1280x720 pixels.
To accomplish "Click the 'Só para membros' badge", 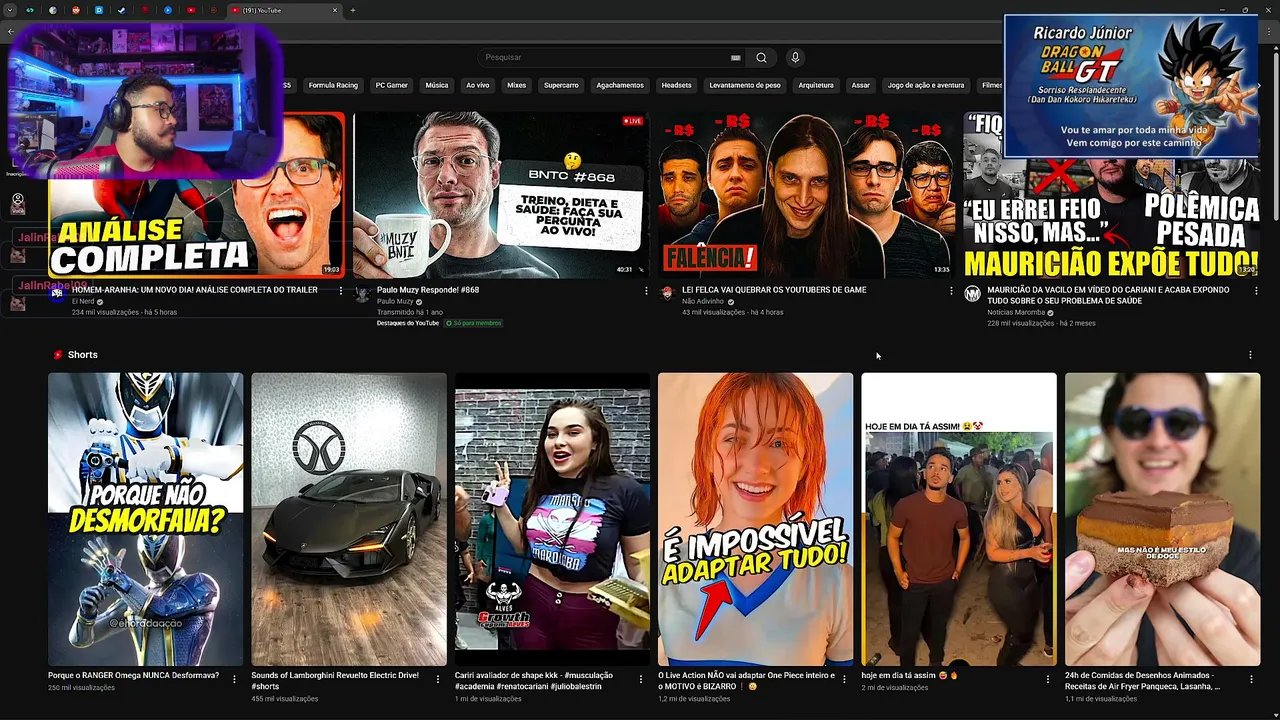I will pos(473,323).
